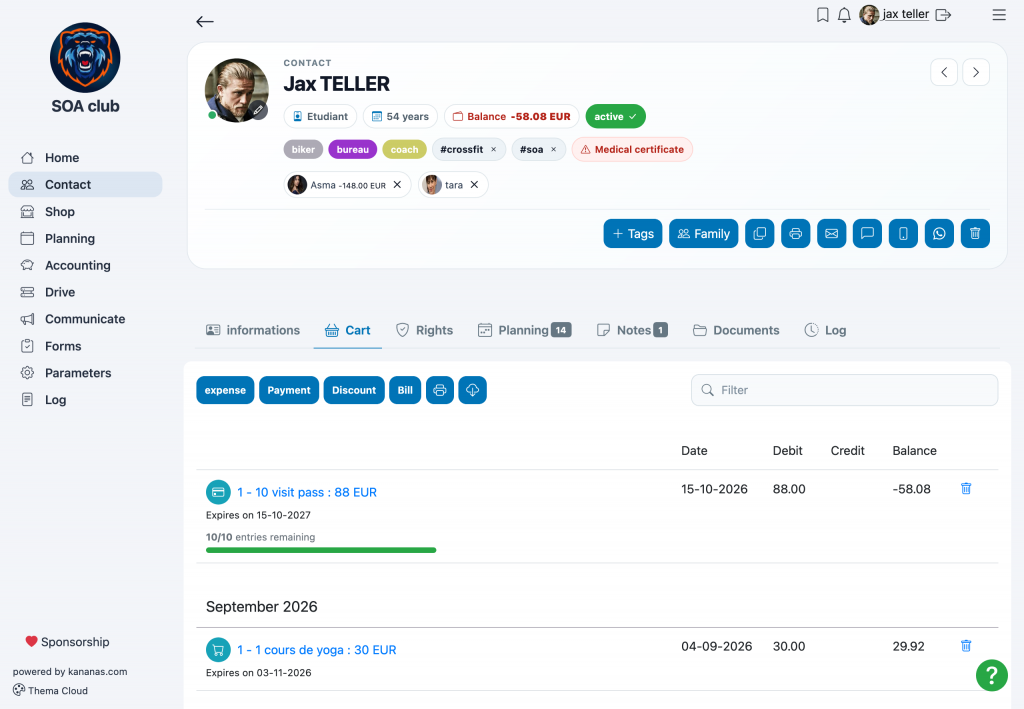Edit profile photo with pencil icon
Screen dimensions: 1024x709
coord(259,110)
